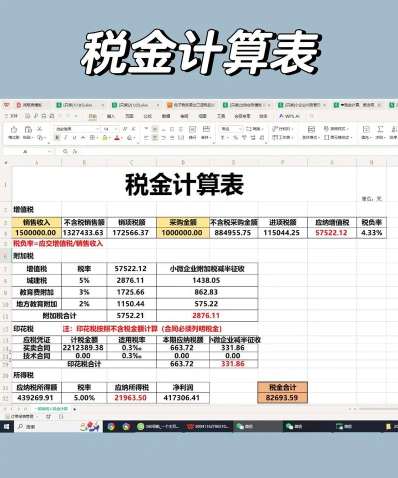Click the wrap text icon

coord(192,129)
